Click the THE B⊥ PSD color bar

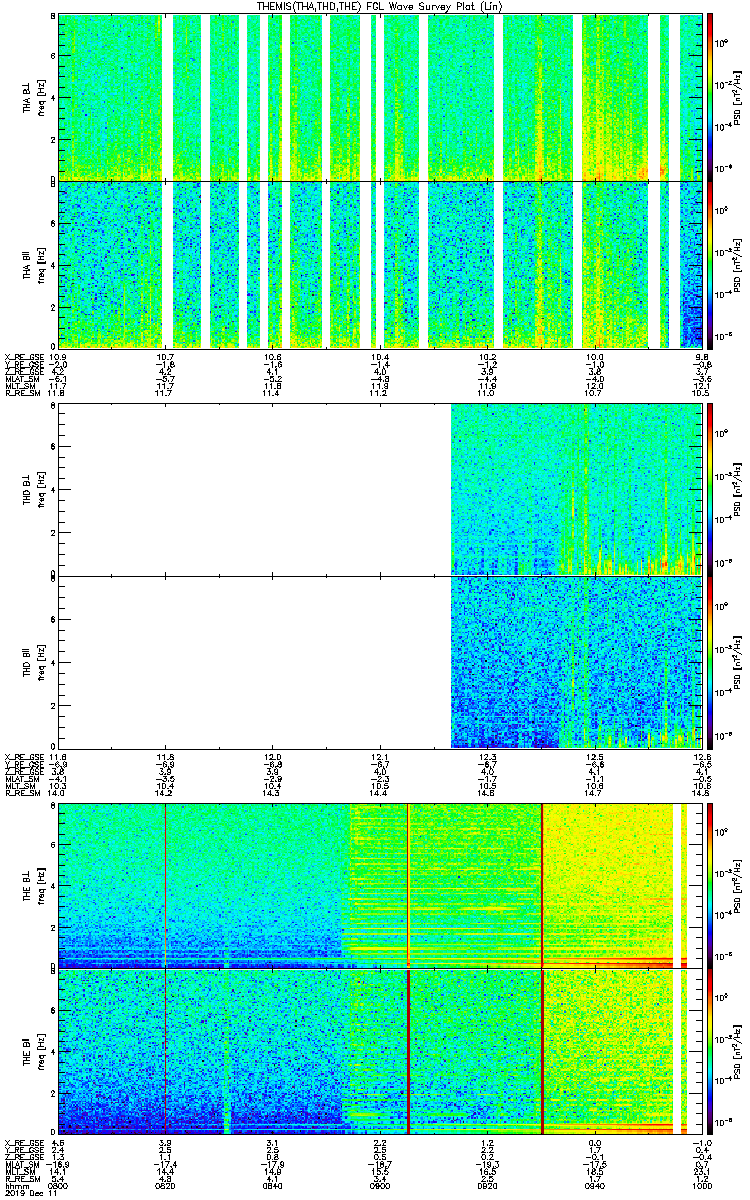pyautogui.click(x=710, y=886)
